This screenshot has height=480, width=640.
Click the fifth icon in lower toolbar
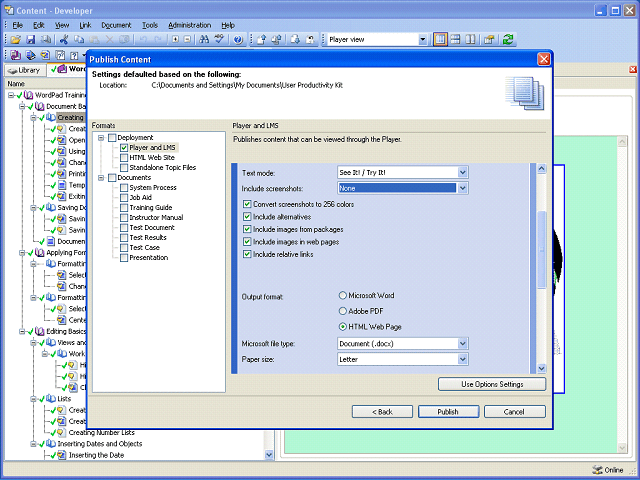[74, 55]
